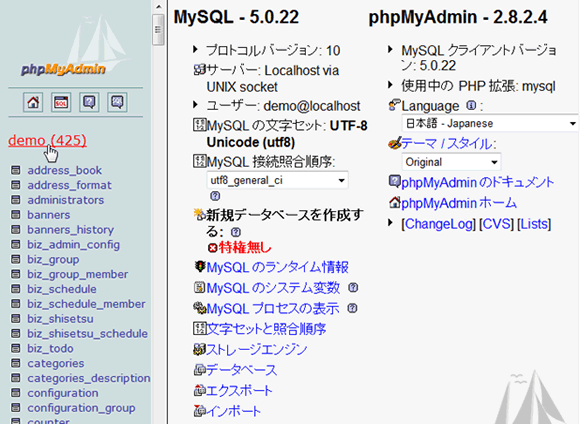
Task: Open the エクスポート link
Action: 239,391
